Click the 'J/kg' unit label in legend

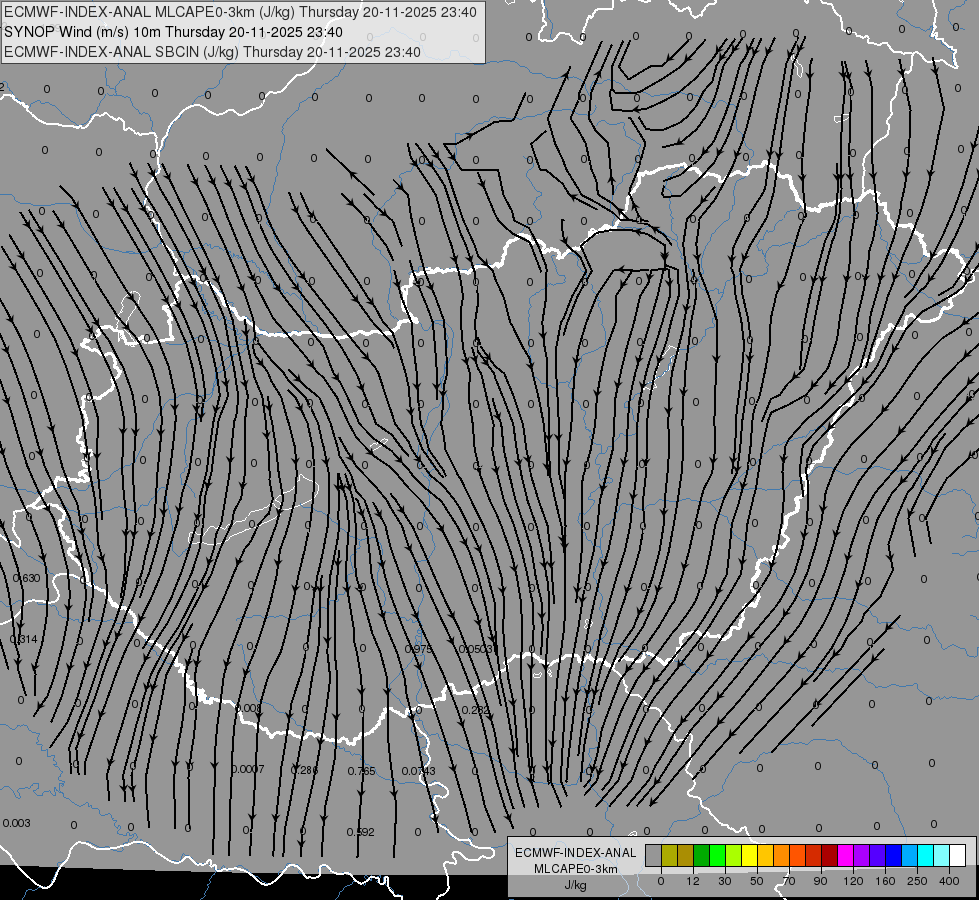[575, 885]
